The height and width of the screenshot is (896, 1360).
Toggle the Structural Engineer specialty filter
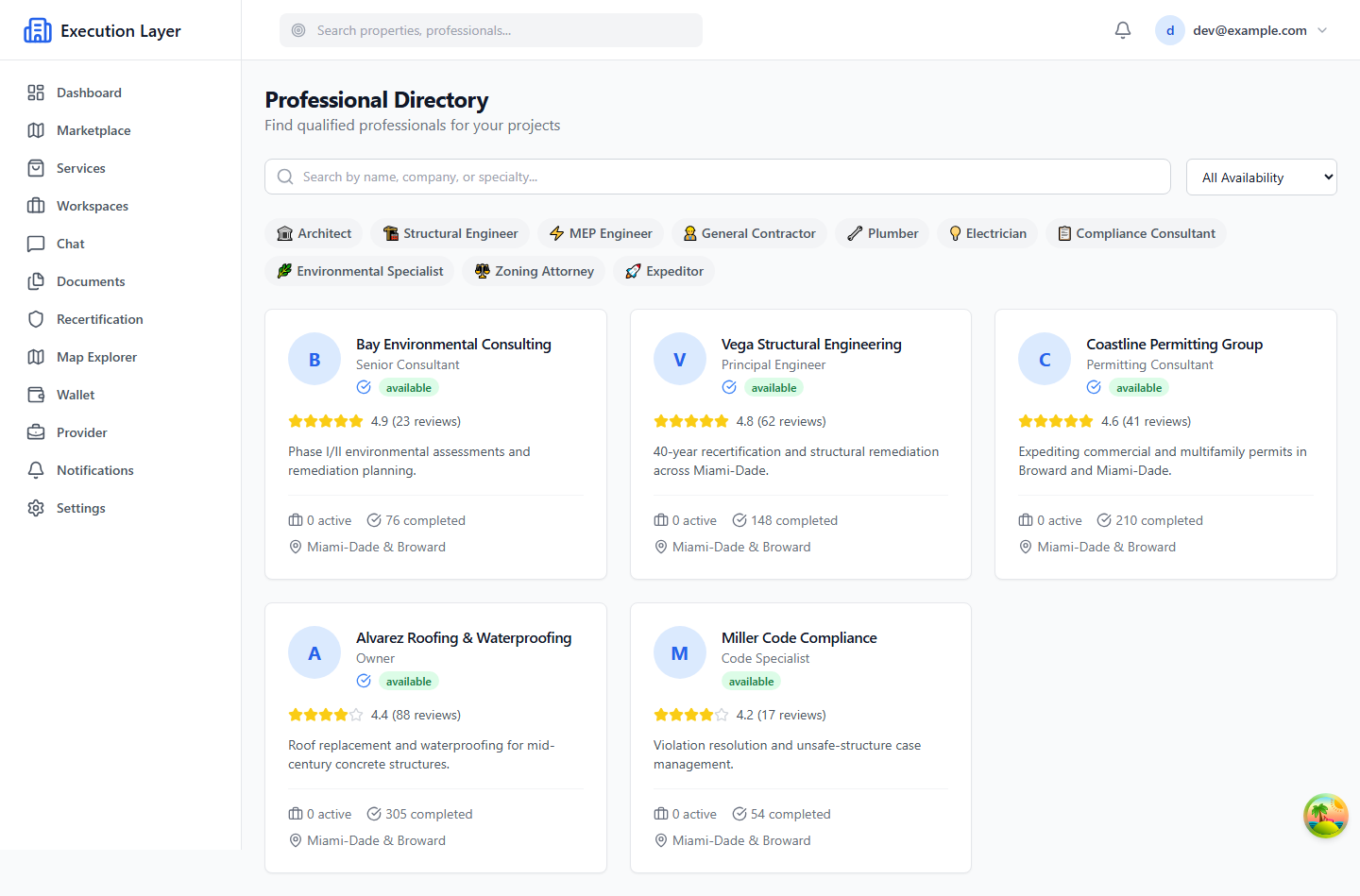450,233
